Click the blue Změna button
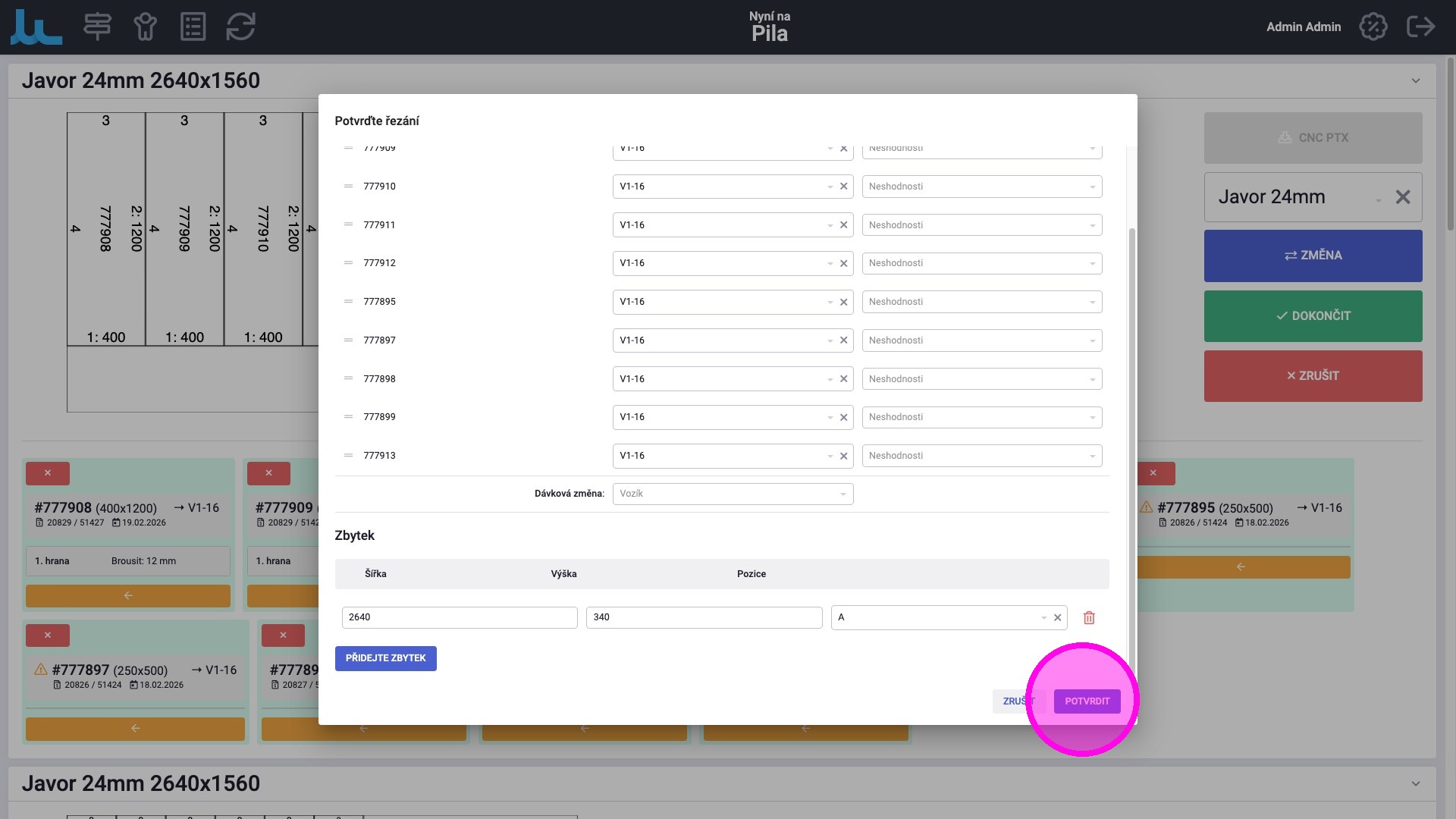The image size is (1456, 819). [1313, 256]
